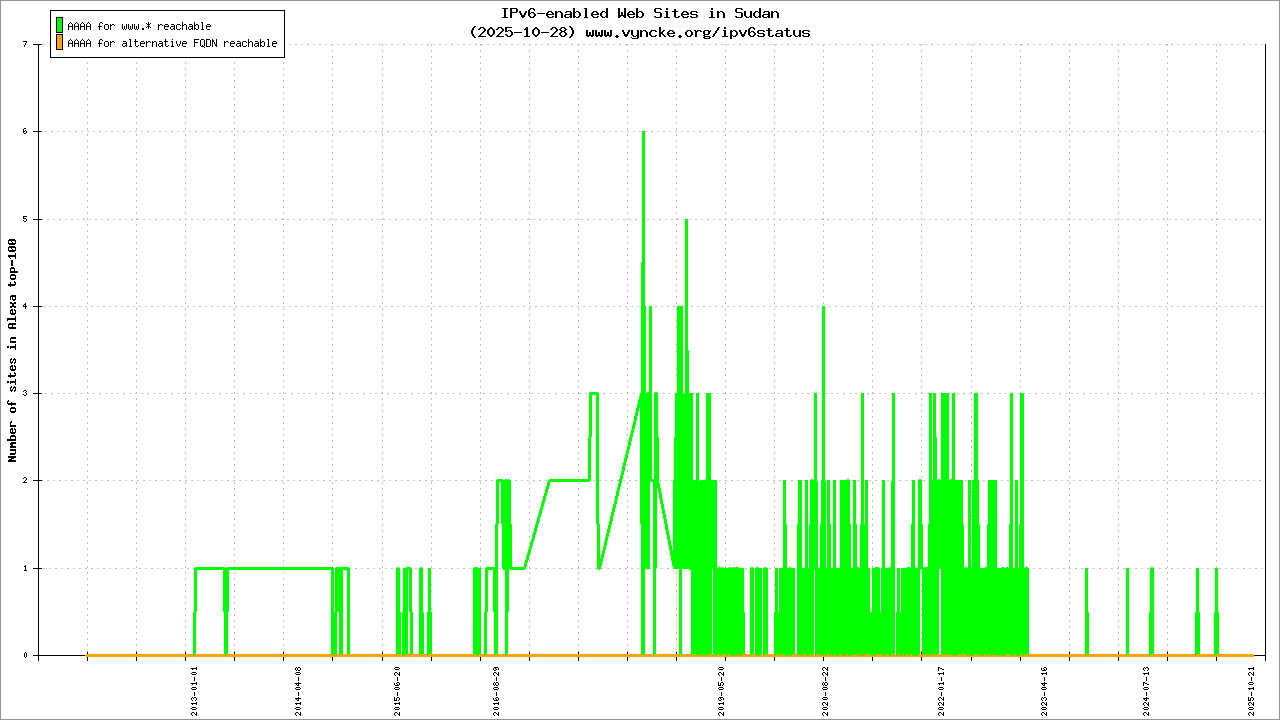Click the 2013-01-01 date label on x-axis

tap(195, 688)
